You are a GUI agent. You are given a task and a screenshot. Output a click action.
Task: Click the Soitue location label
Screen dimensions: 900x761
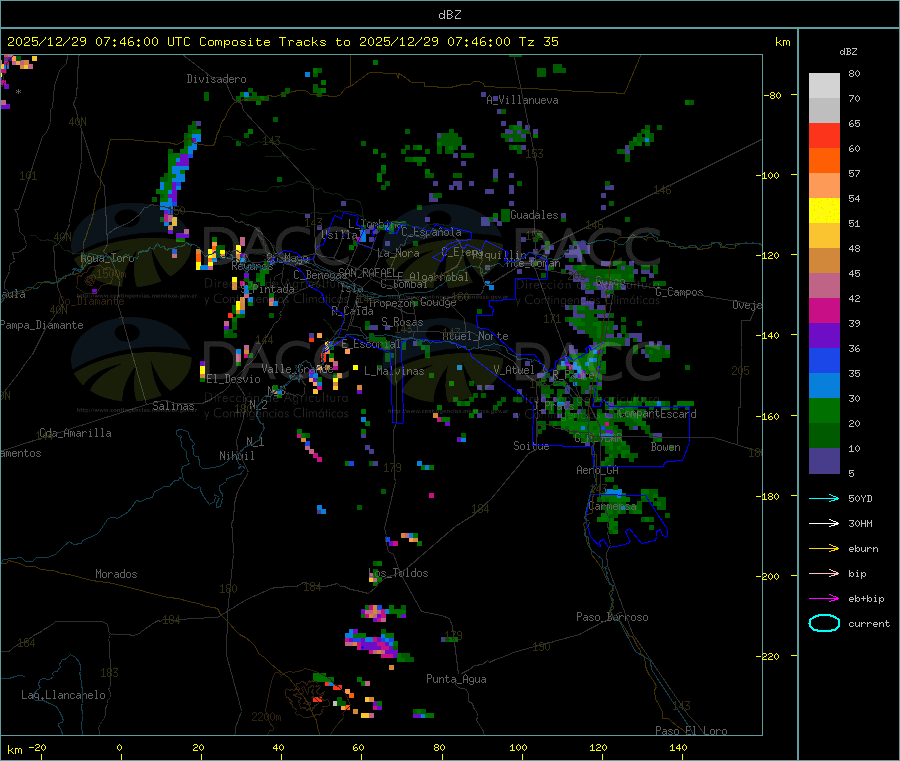pyautogui.click(x=531, y=446)
